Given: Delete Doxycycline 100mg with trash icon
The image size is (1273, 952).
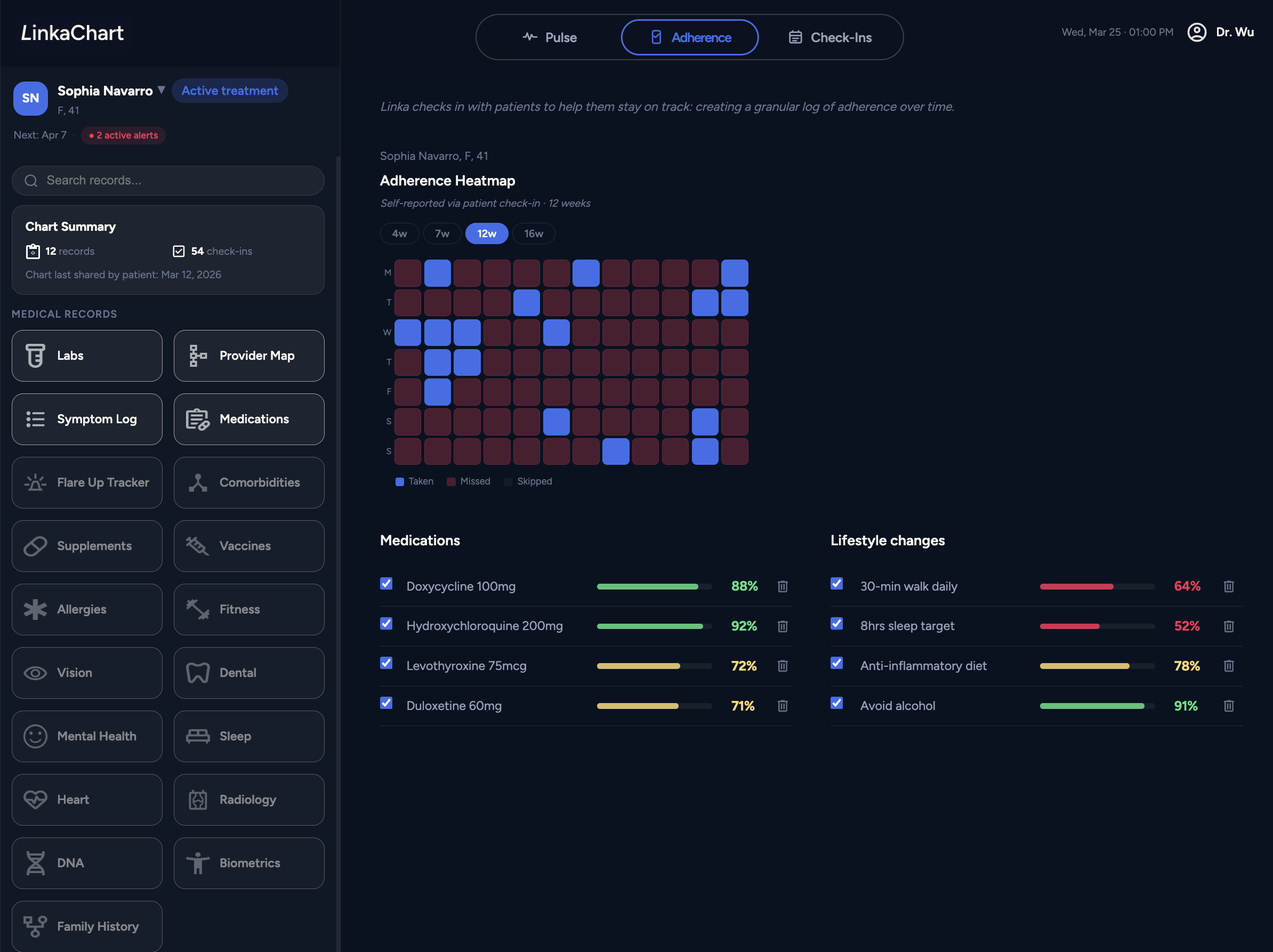Looking at the screenshot, I should pos(782,586).
